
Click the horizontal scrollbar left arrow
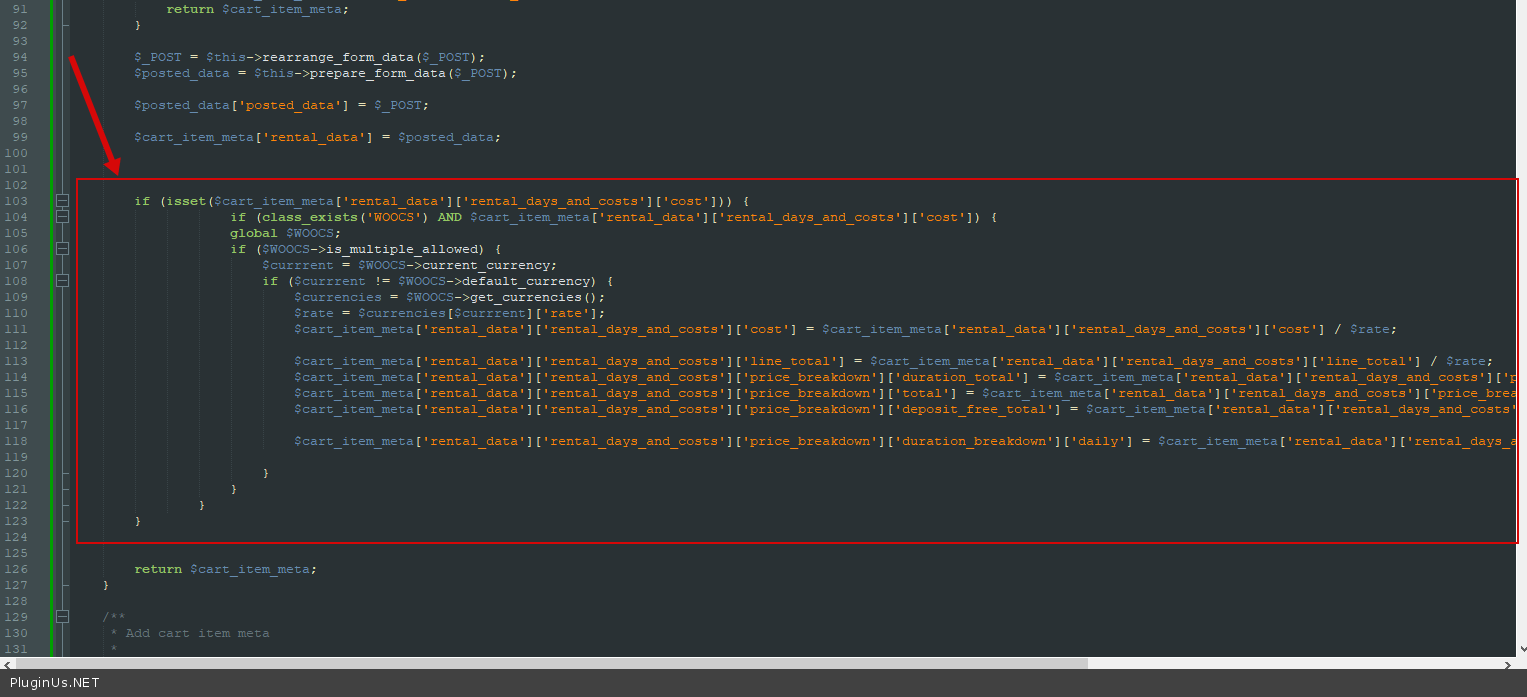(8, 663)
